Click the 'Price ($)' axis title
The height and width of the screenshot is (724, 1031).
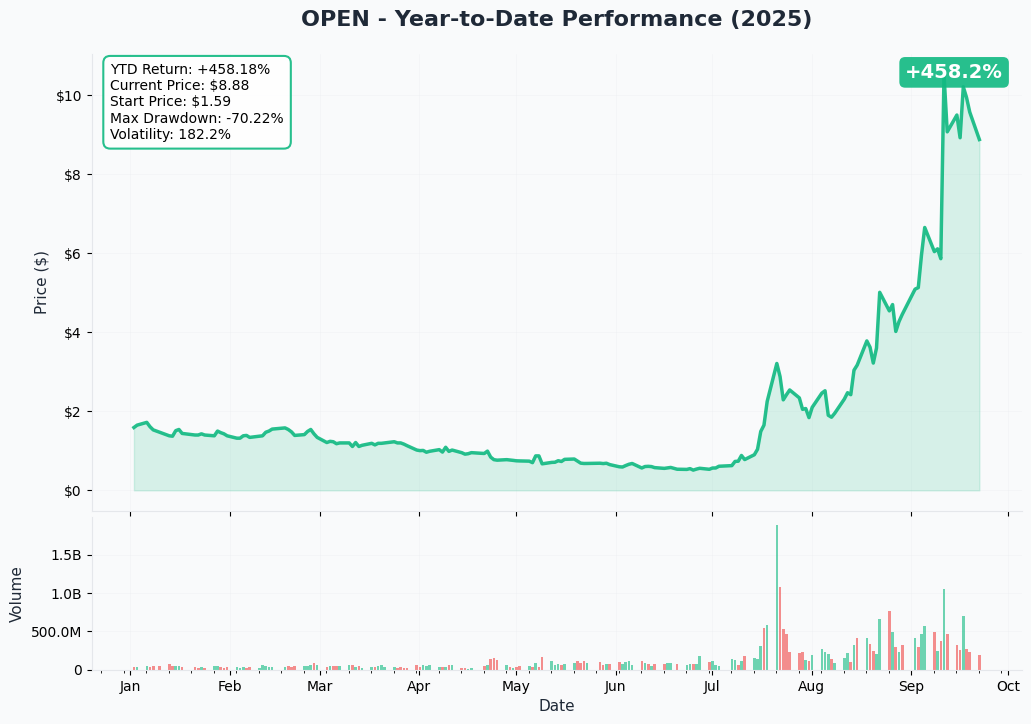[41, 283]
